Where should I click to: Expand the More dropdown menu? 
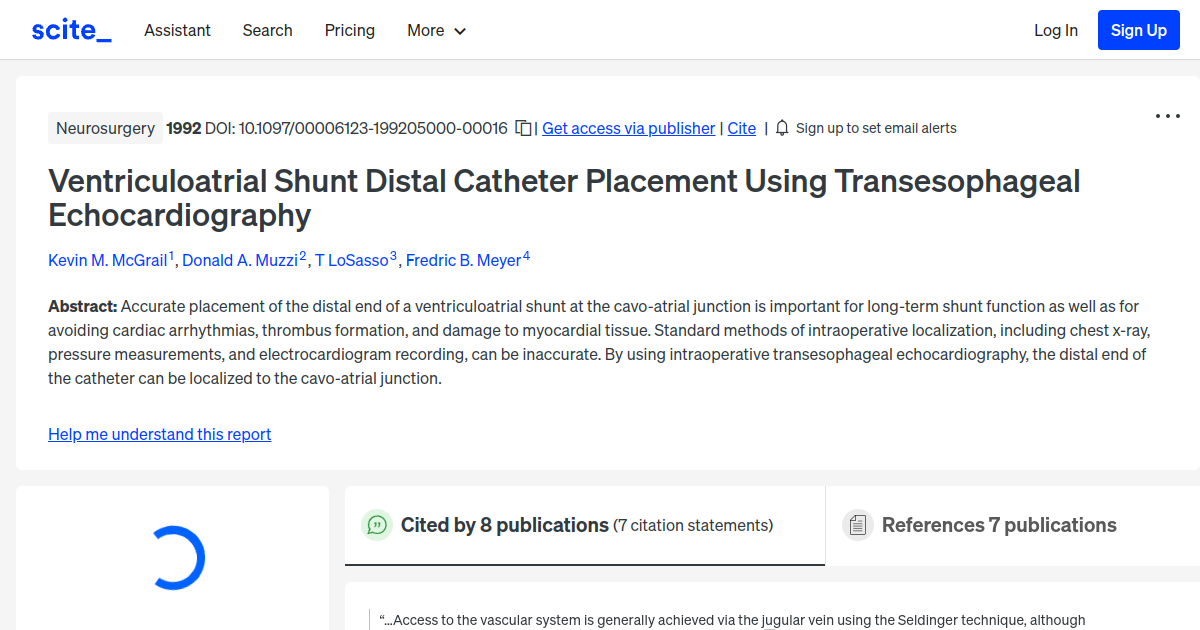pyautogui.click(x=437, y=30)
